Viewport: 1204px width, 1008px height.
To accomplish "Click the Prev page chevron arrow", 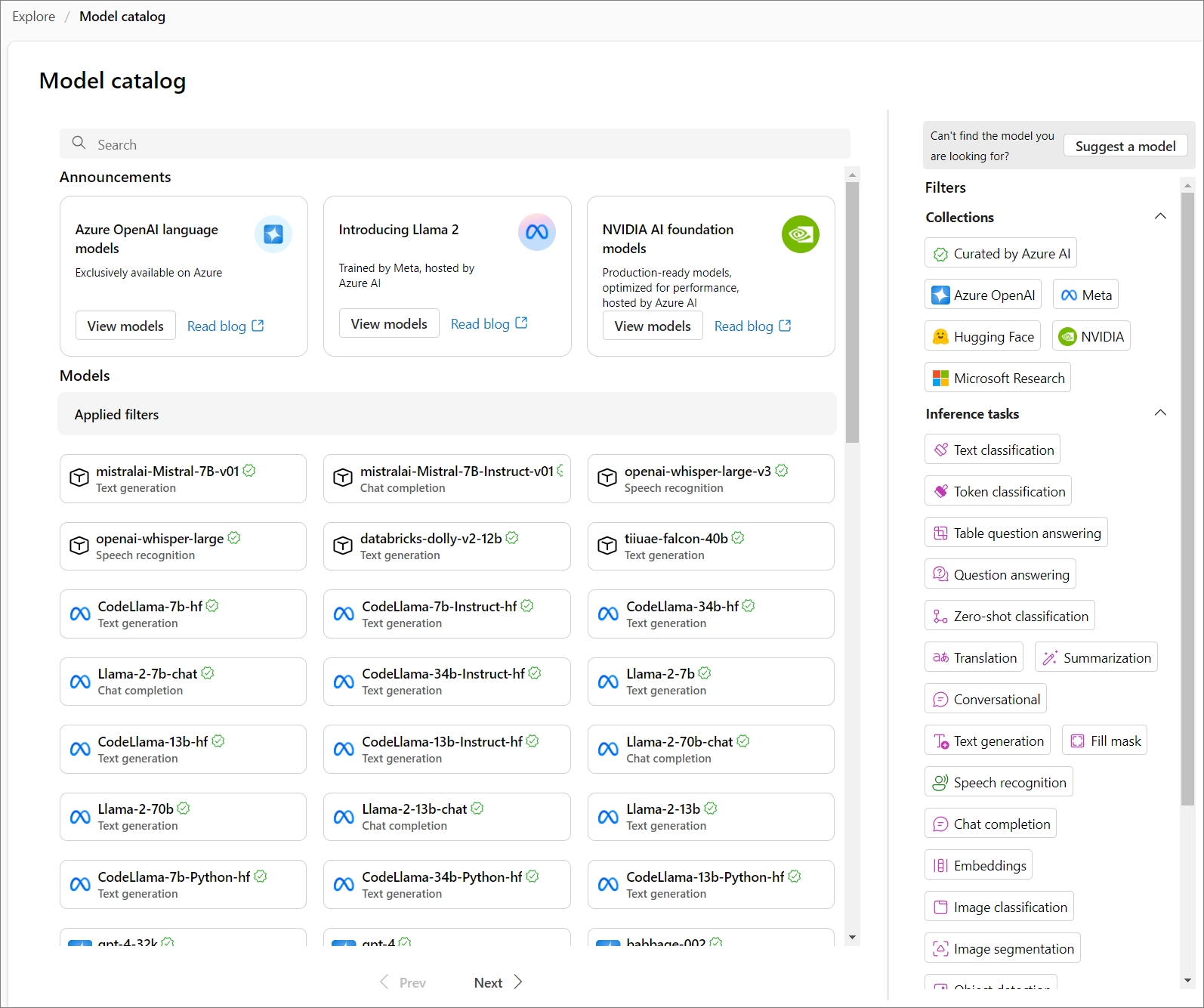I will click(x=384, y=982).
